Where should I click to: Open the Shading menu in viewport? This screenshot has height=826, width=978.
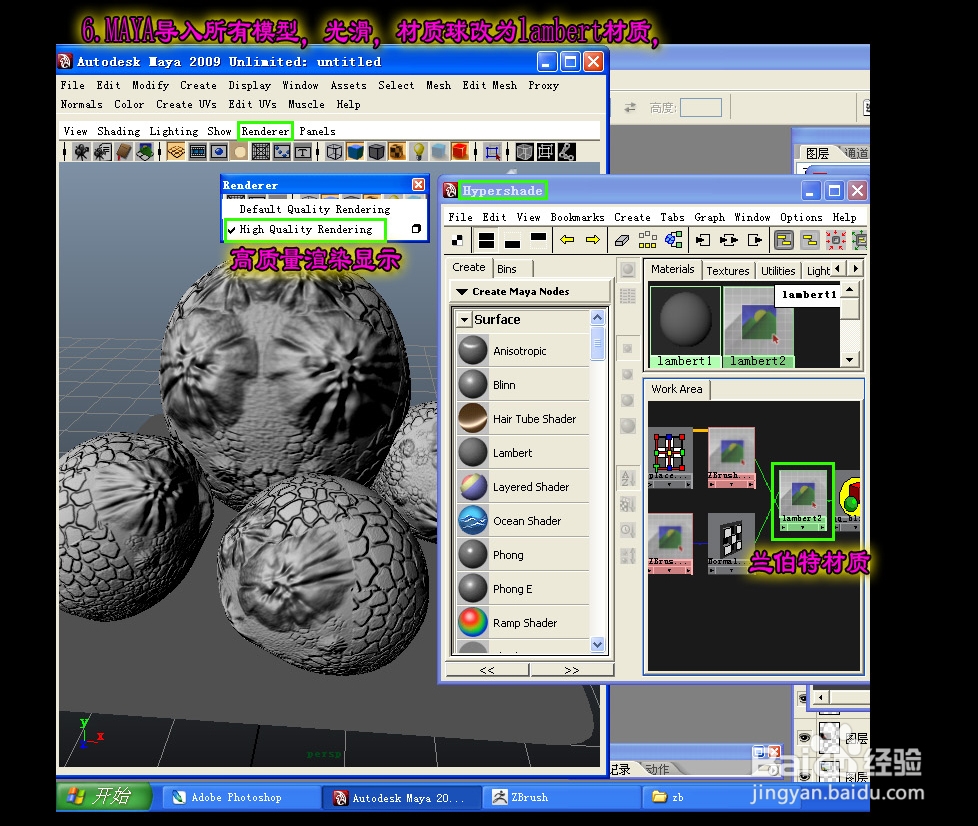click(x=119, y=131)
